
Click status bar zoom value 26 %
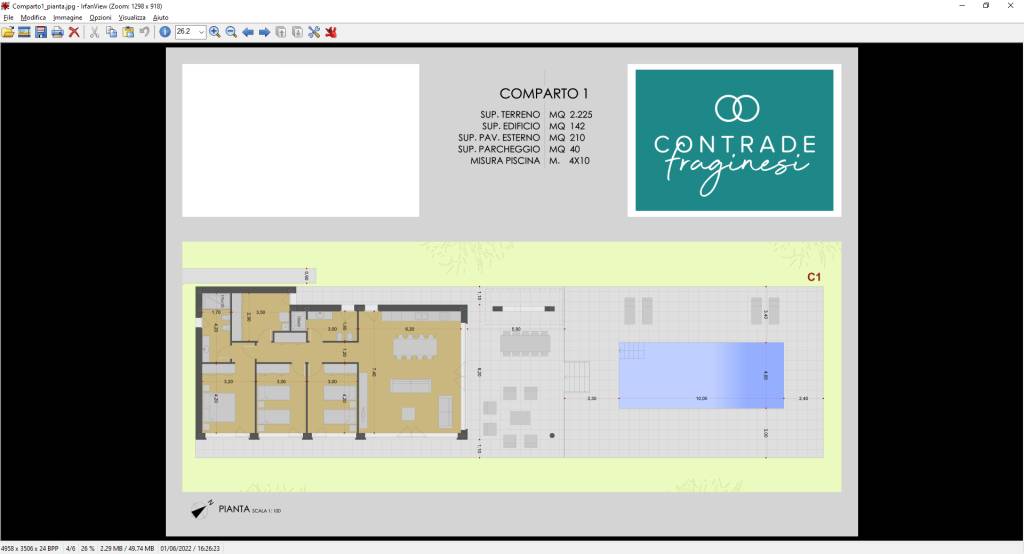(x=88, y=549)
